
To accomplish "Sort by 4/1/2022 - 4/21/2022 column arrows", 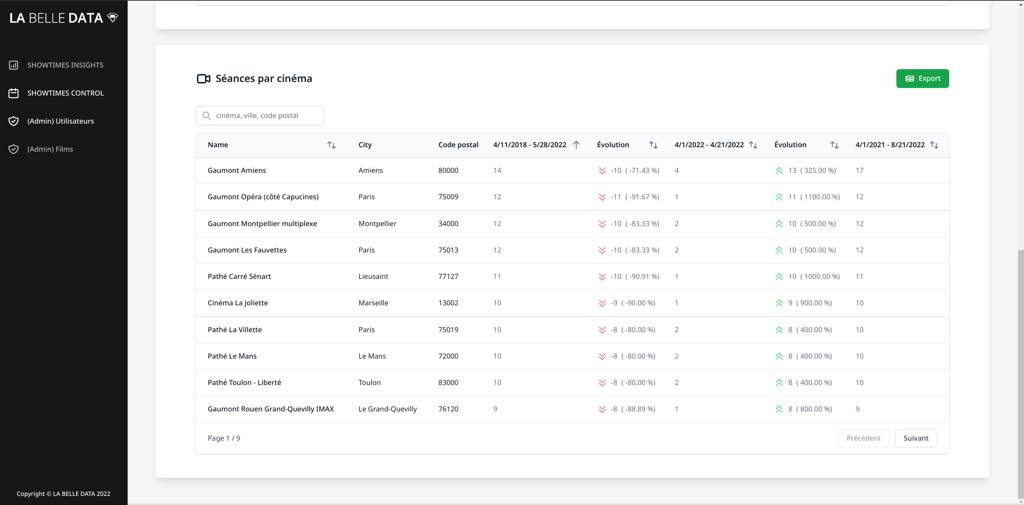I will (753, 145).
